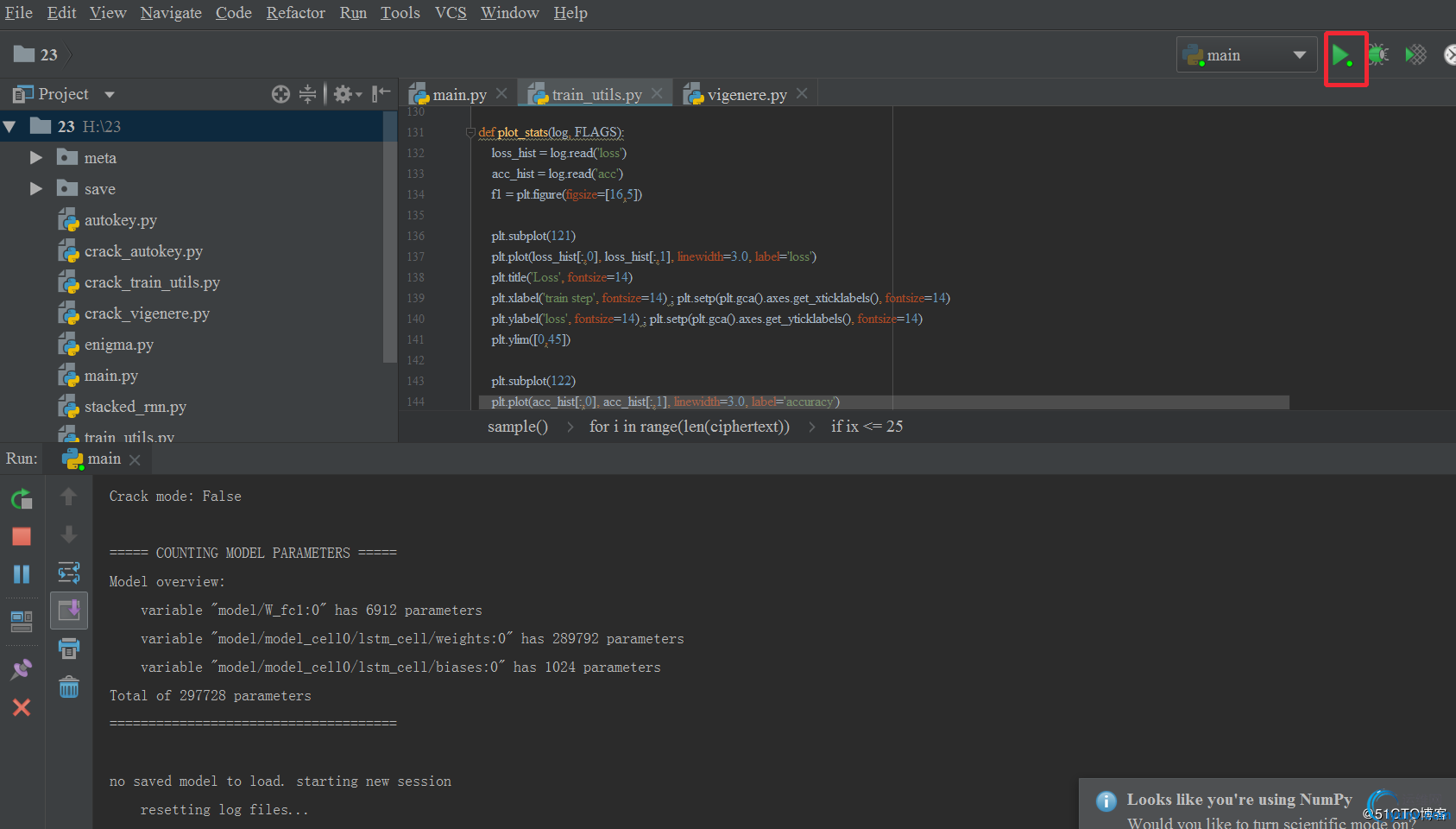Run main with coverage icon

click(1415, 55)
